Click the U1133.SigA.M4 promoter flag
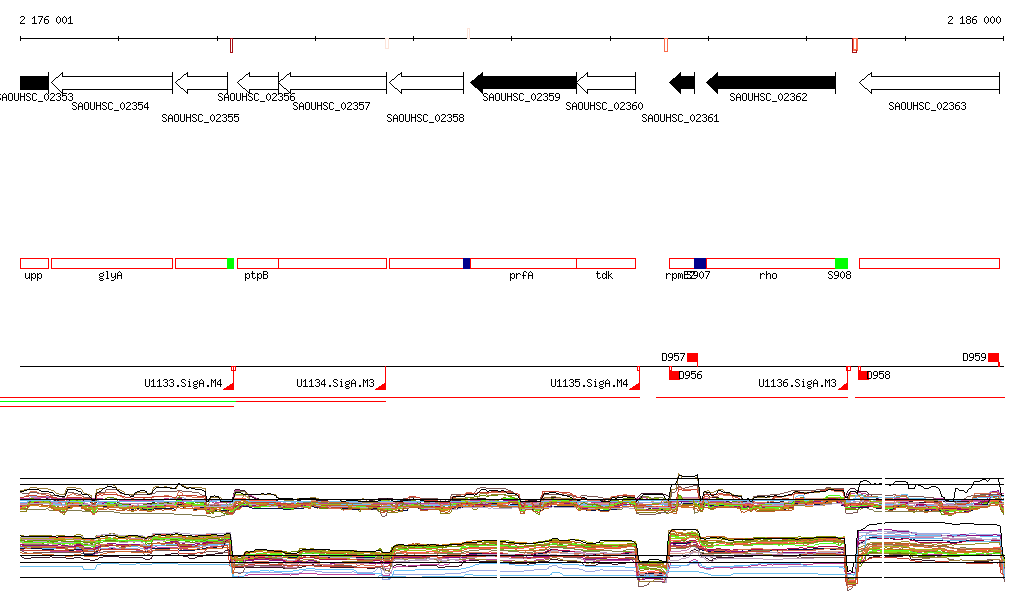 tap(229, 385)
